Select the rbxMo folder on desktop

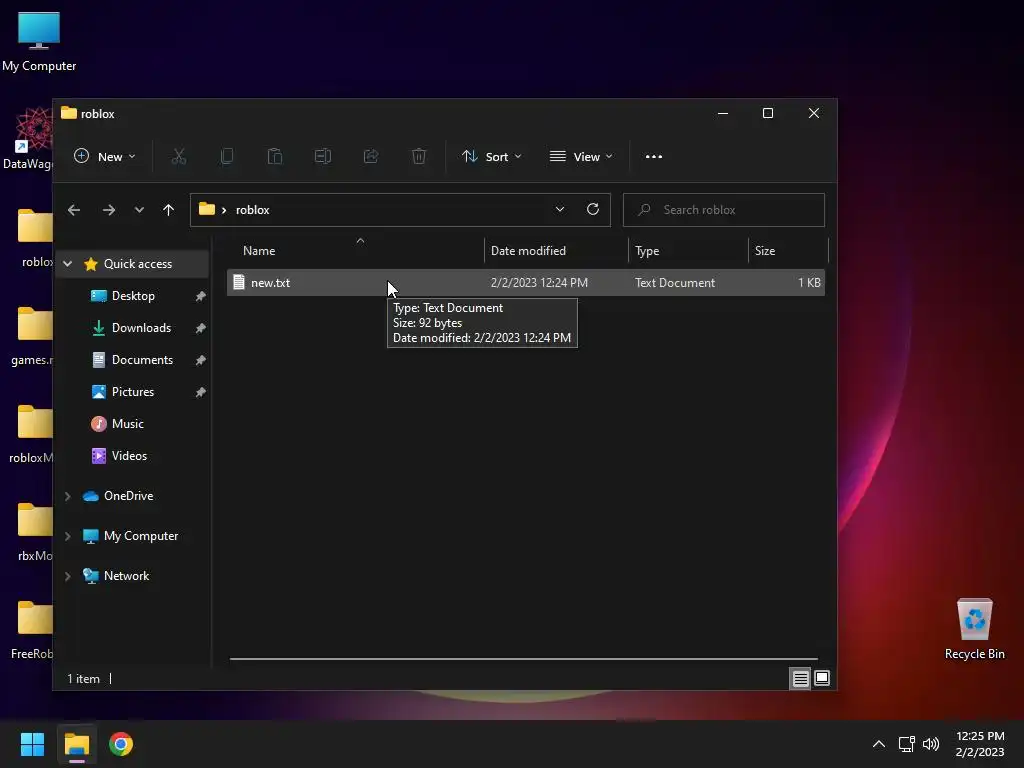pos(34,532)
